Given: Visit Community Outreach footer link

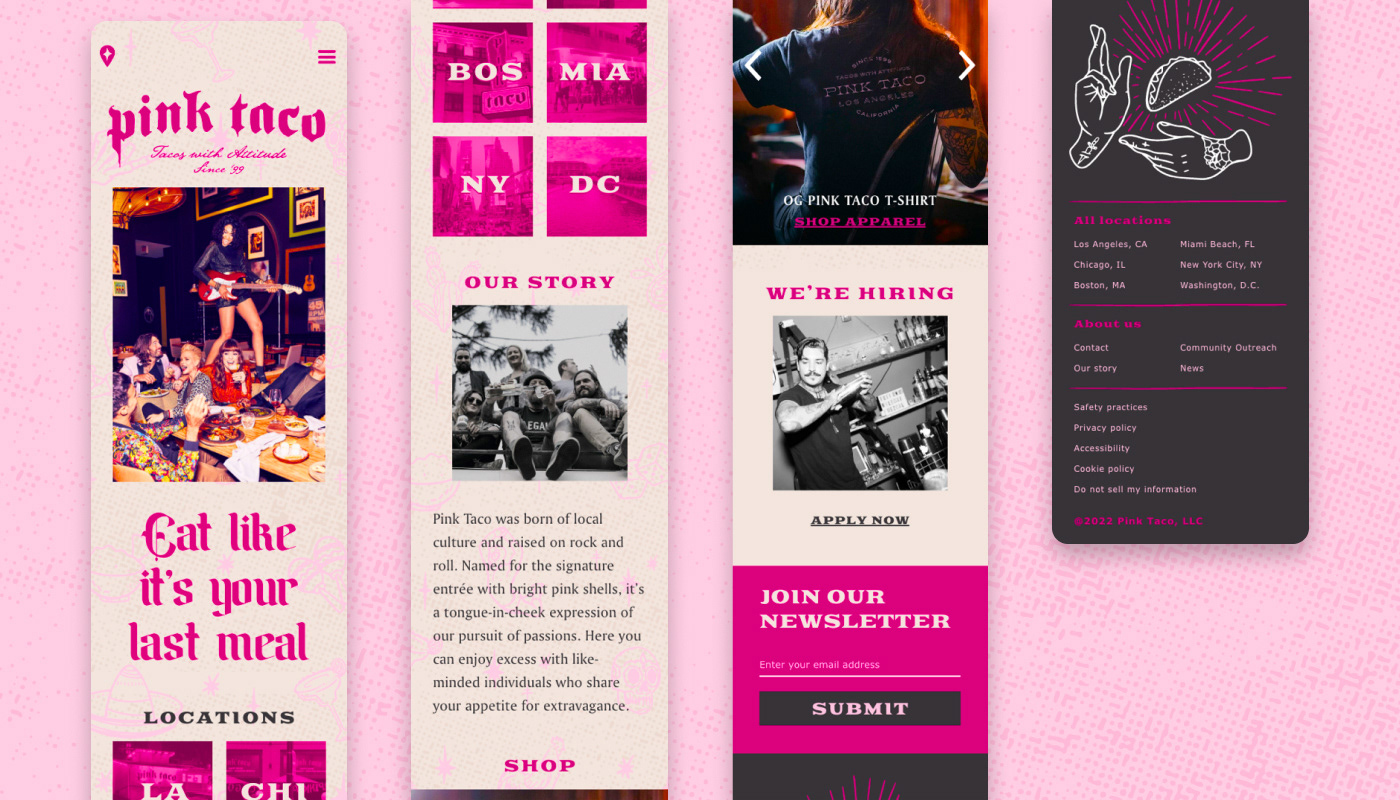Looking at the screenshot, I should (1228, 348).
